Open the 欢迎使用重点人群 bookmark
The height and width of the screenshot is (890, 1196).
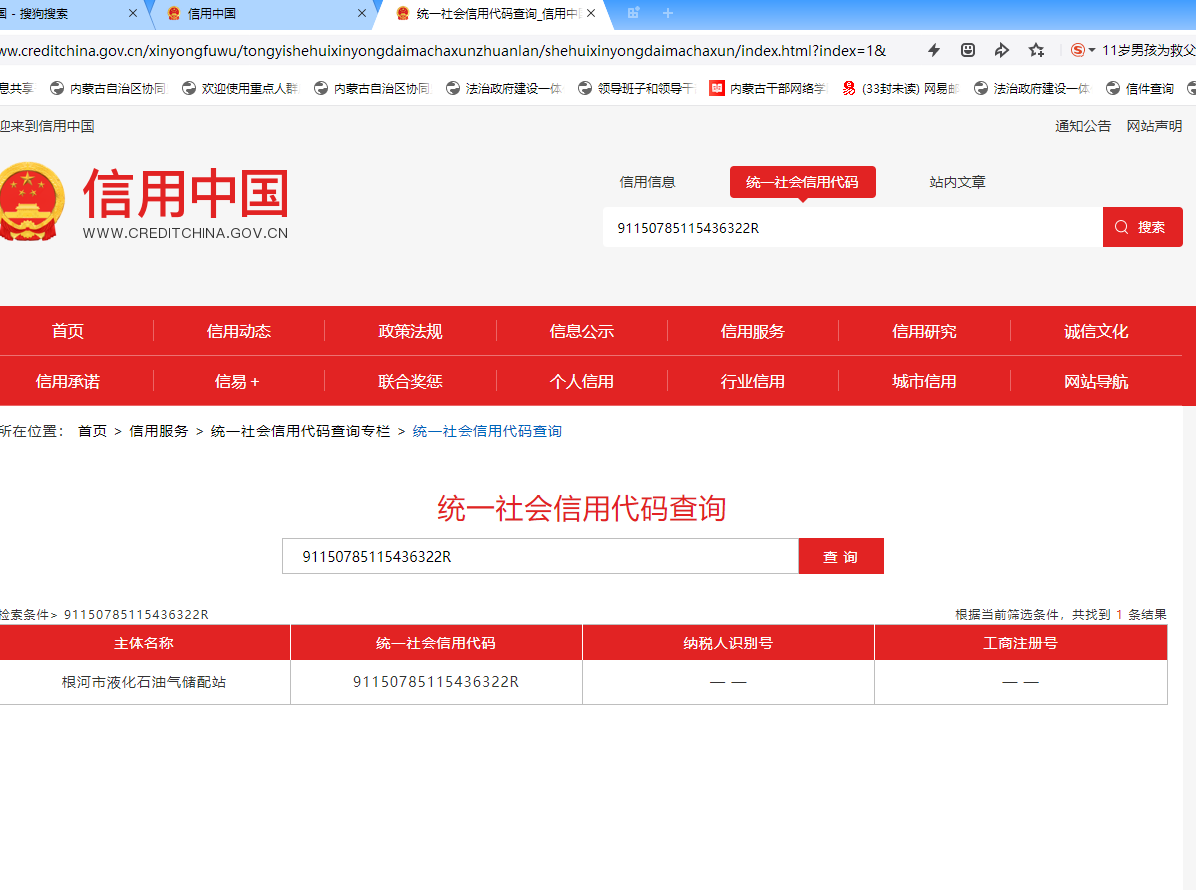(241, 88)
